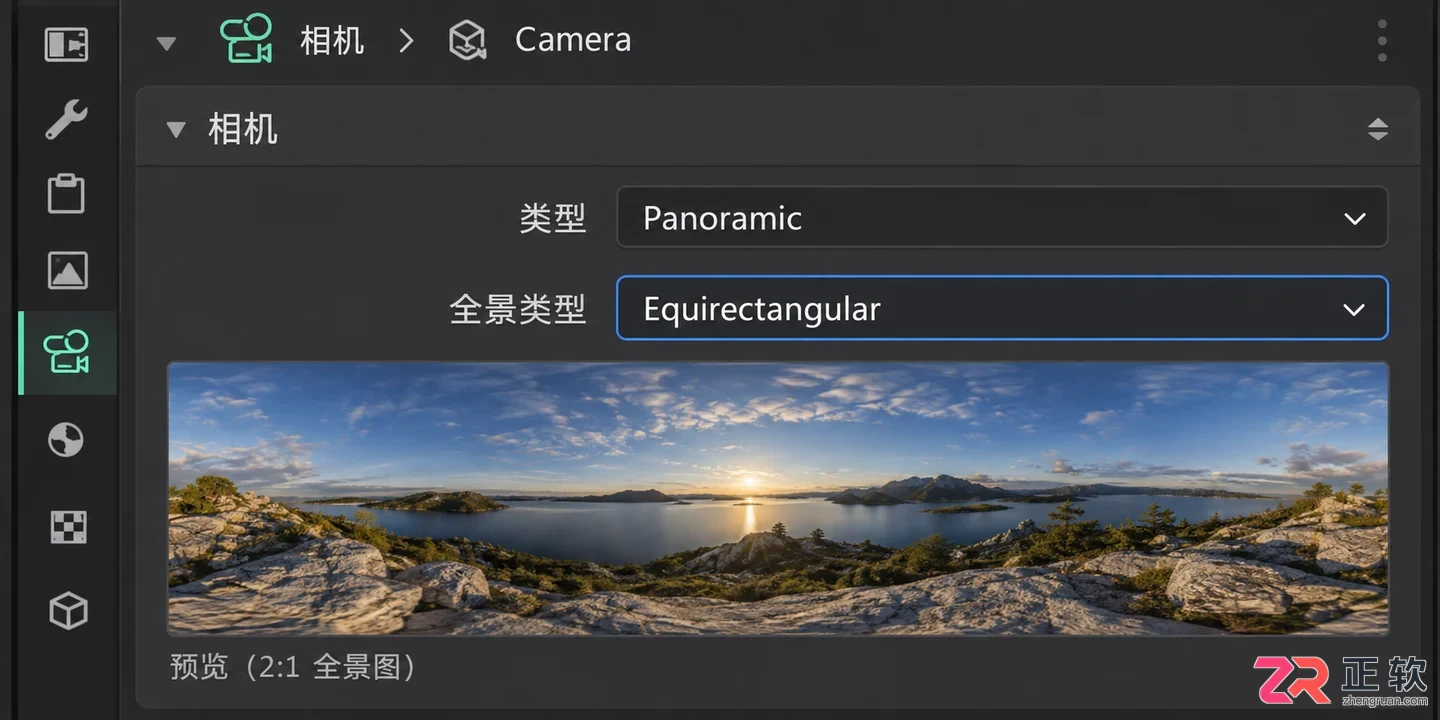
Task: Open the checkered Texture properties tab
Action: click(x=67, y=526)
